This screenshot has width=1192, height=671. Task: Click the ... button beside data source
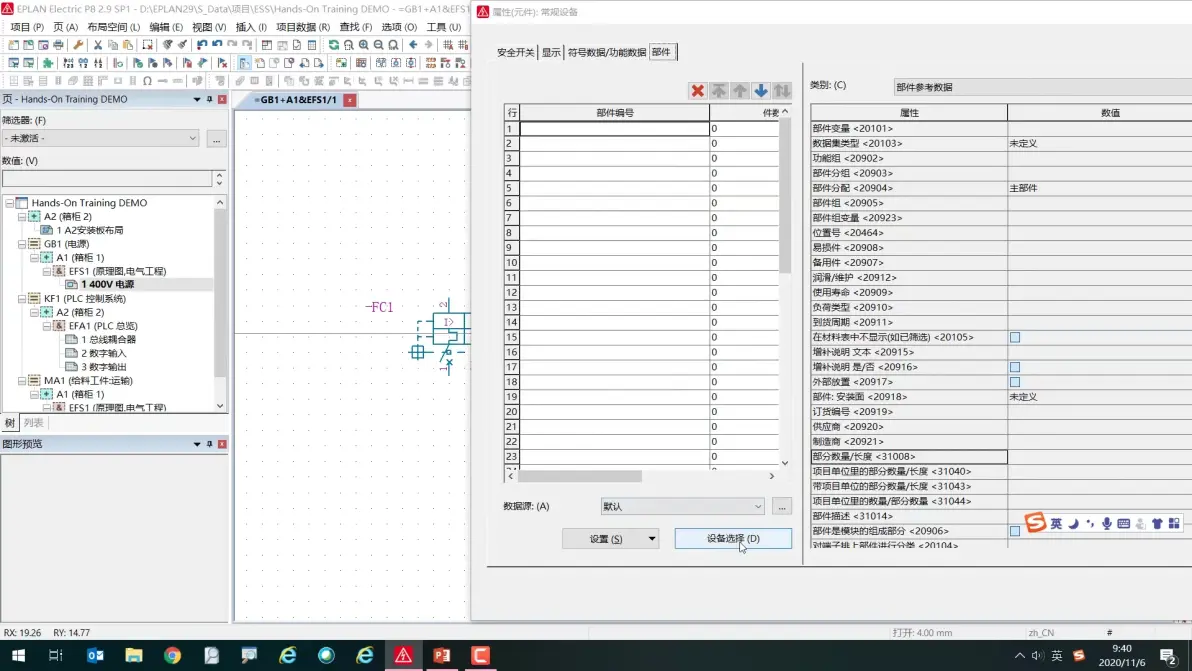click(x=781, y=507)
